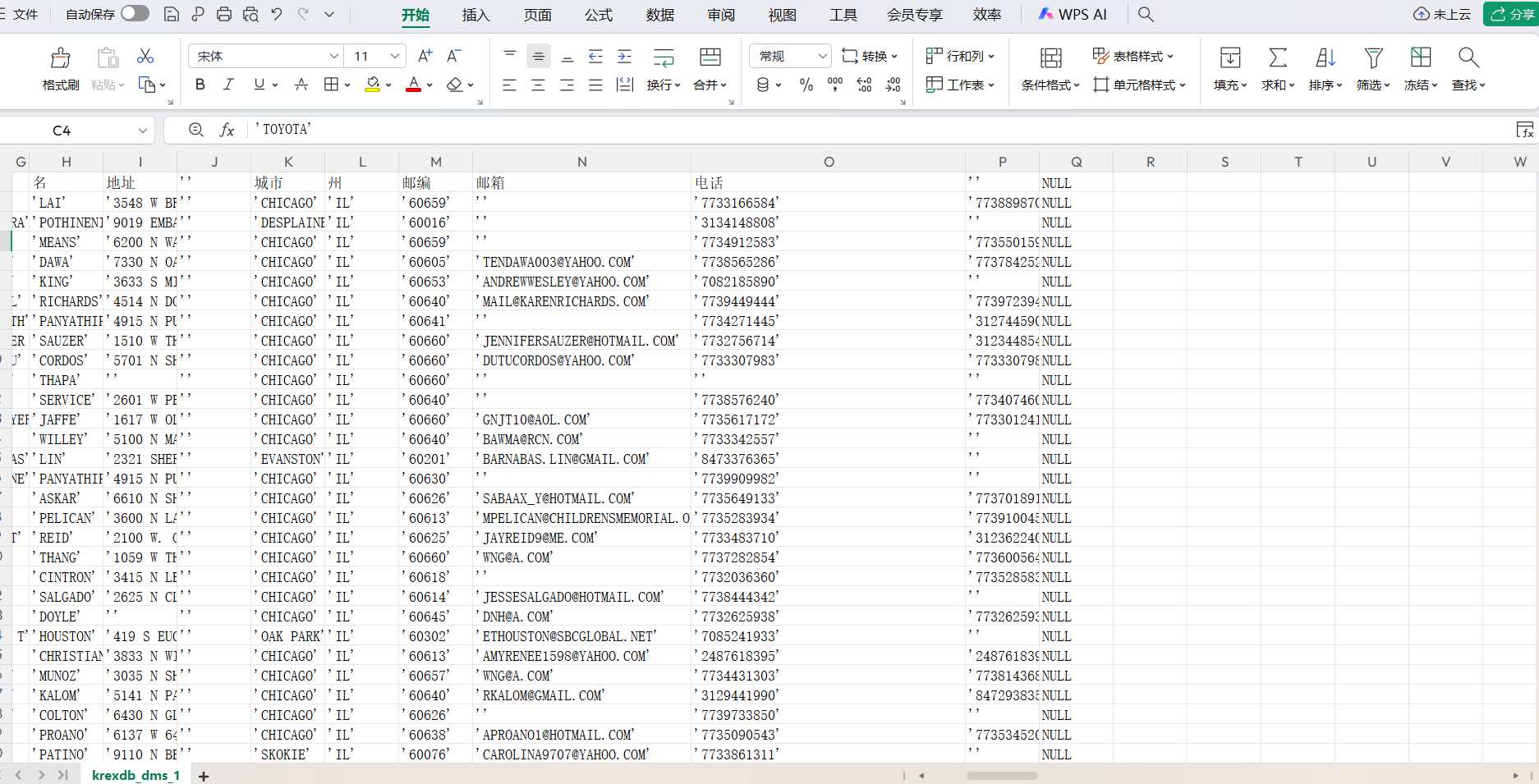This screenshot has width=1539, height=784.
Task: Click the Not in Cloud (未上云) button
Action: tap(1442, 14)
